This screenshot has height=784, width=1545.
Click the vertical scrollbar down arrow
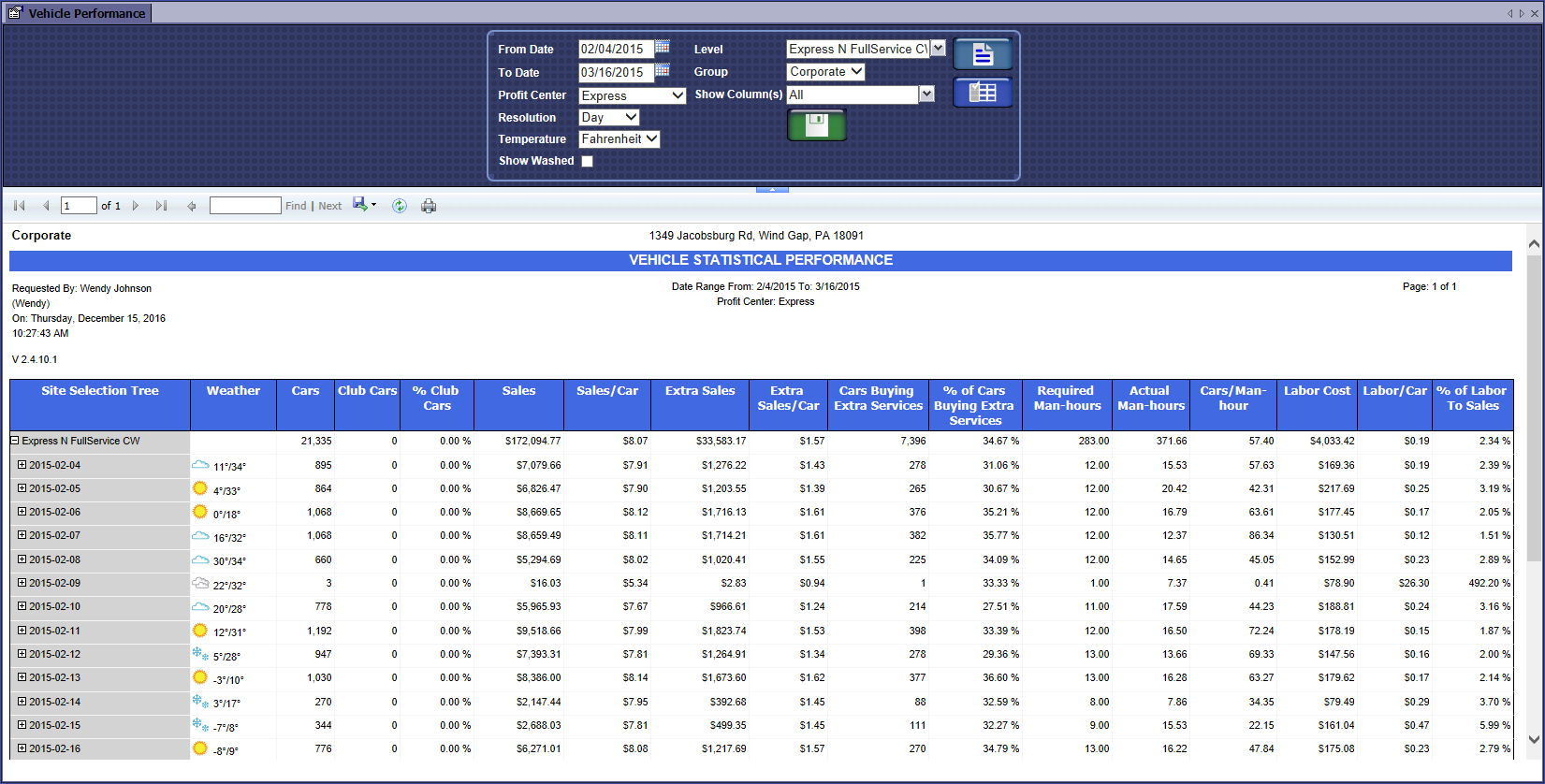pos(1534,739)
